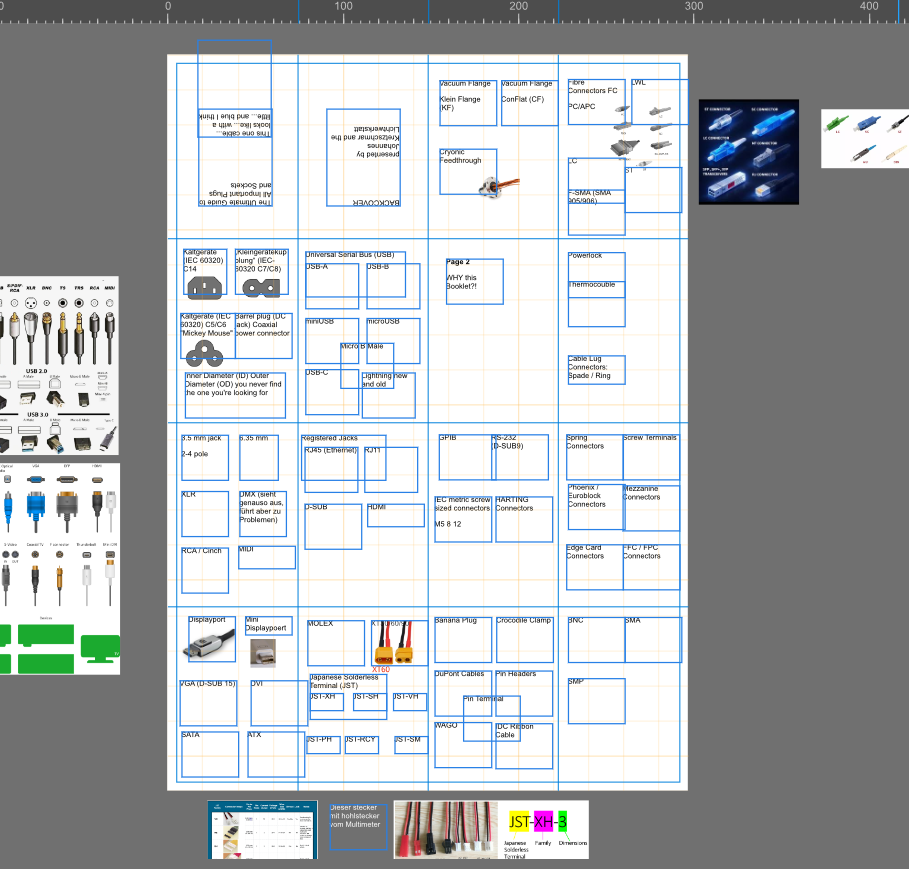This screenshot has width=909, height=869.
Task: Select the 'Klein Flange (KF)' text frame
Action: click(468, 103)
